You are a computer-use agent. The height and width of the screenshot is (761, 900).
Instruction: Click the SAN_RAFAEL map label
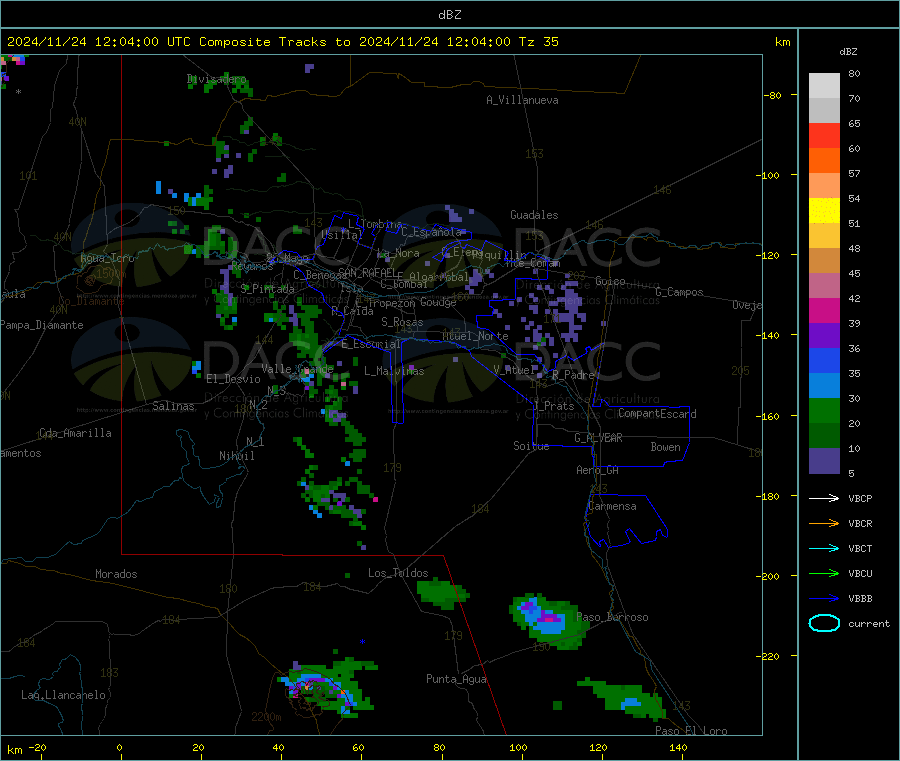tap(367, 272)
